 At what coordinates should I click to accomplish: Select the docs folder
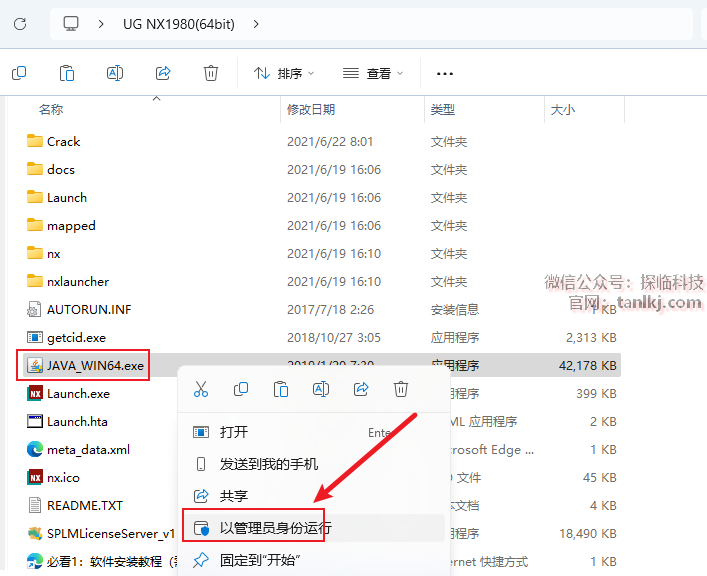tap(50, 170)
